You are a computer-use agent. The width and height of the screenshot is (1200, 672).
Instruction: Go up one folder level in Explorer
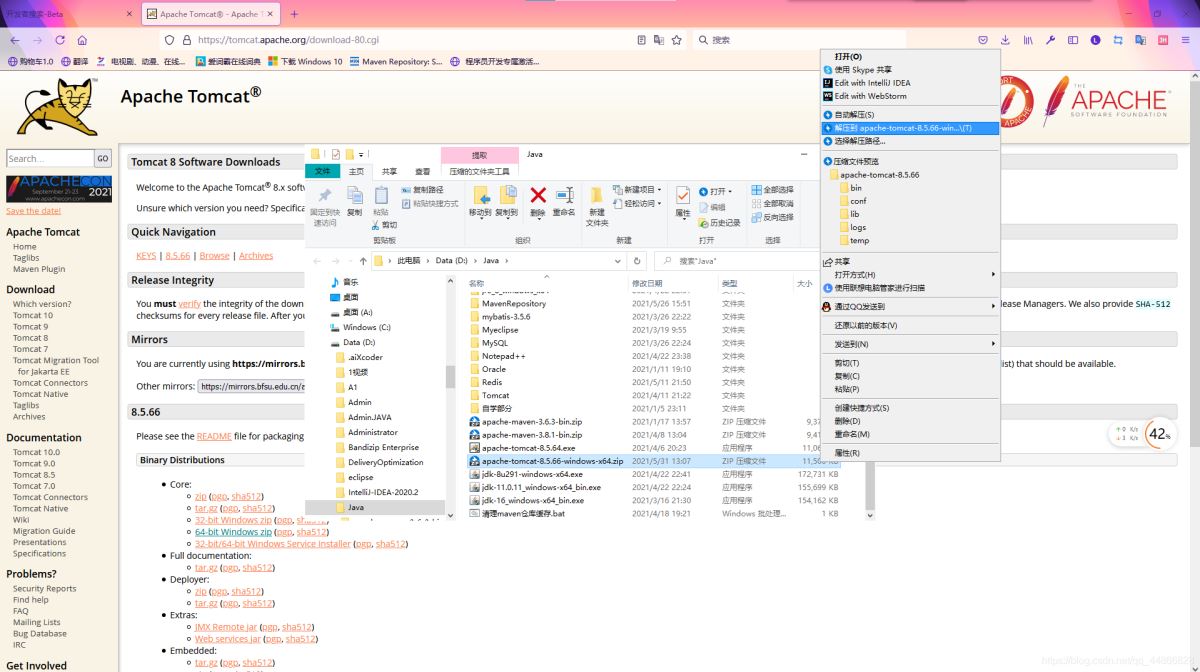362,261
